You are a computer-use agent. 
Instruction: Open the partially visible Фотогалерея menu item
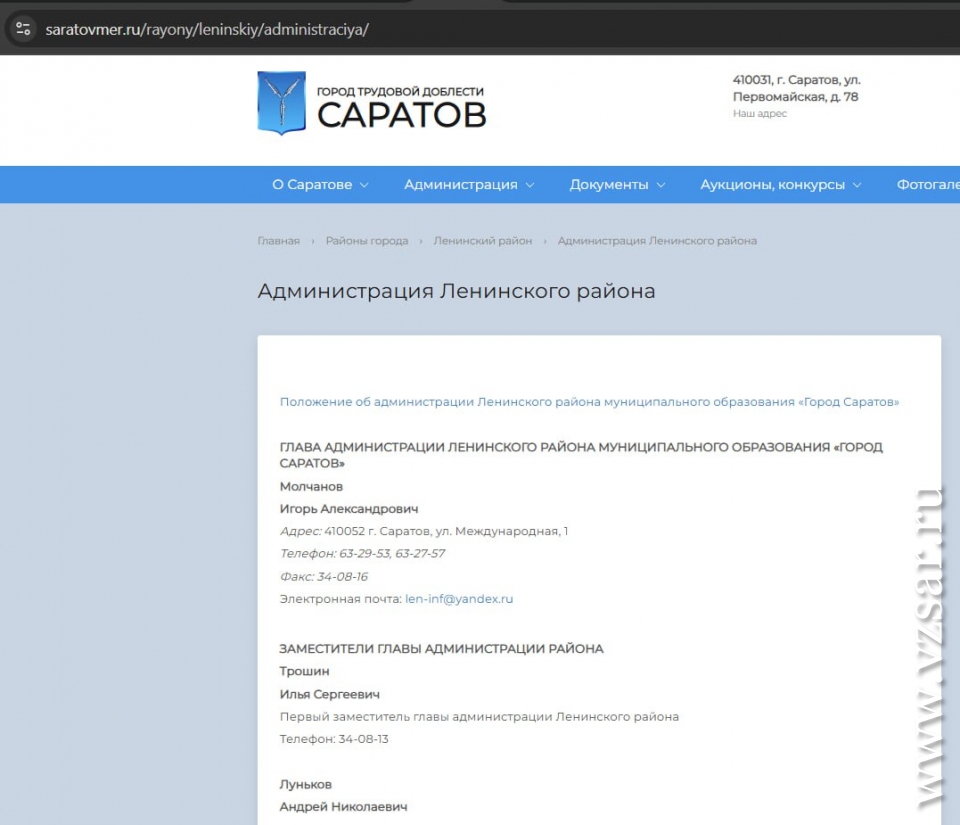927,185
